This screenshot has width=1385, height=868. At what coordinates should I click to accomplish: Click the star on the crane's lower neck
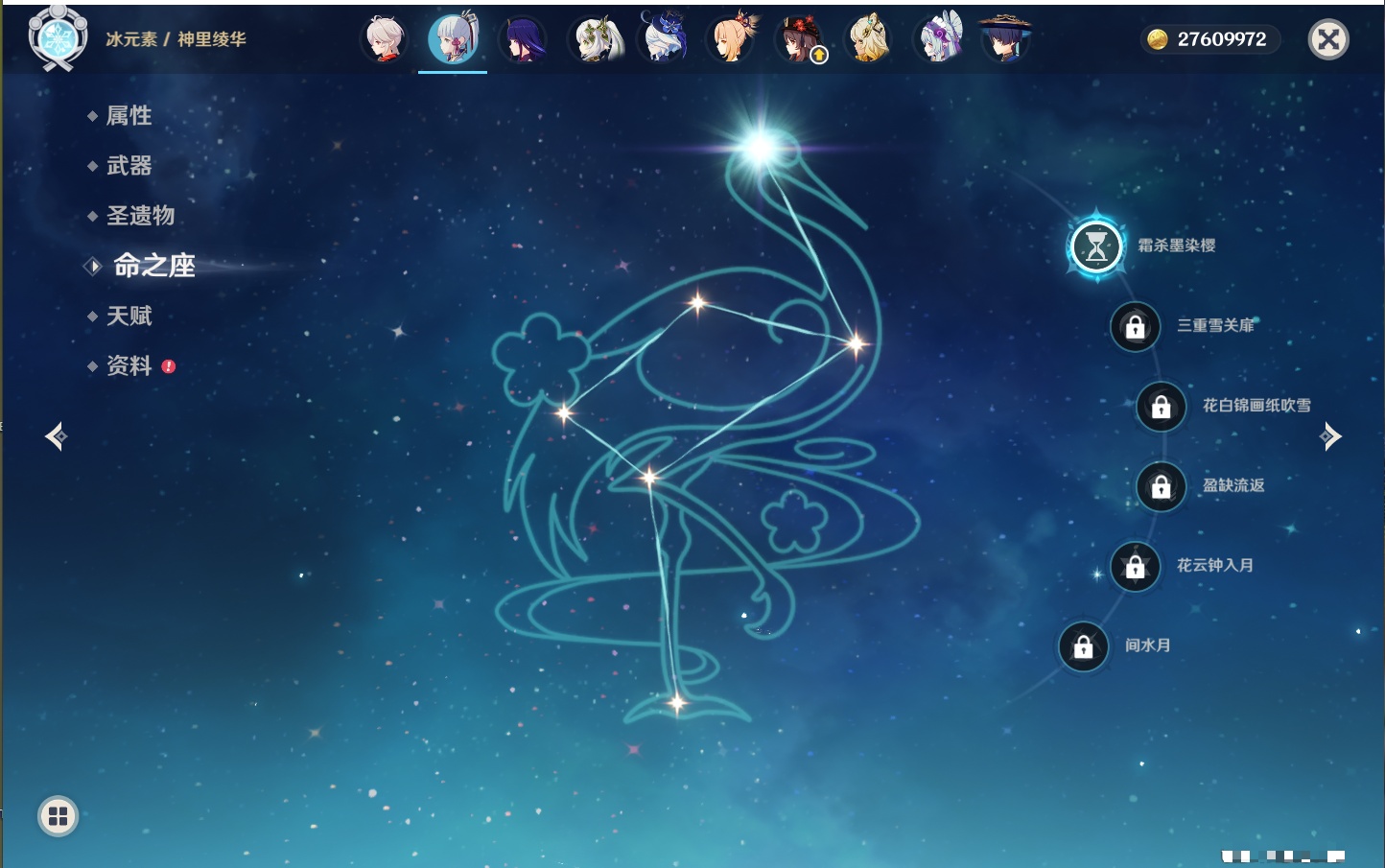pyautogui.click(x=856, y=342)
